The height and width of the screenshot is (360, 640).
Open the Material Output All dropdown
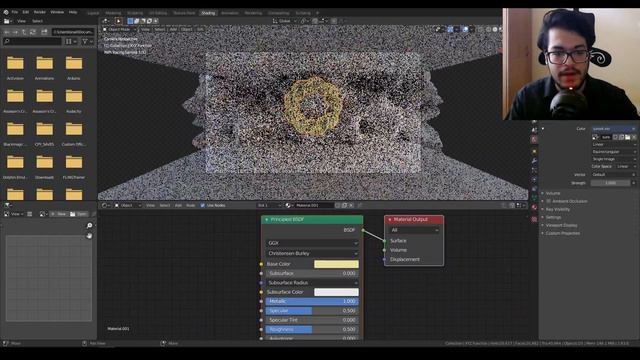414,230
